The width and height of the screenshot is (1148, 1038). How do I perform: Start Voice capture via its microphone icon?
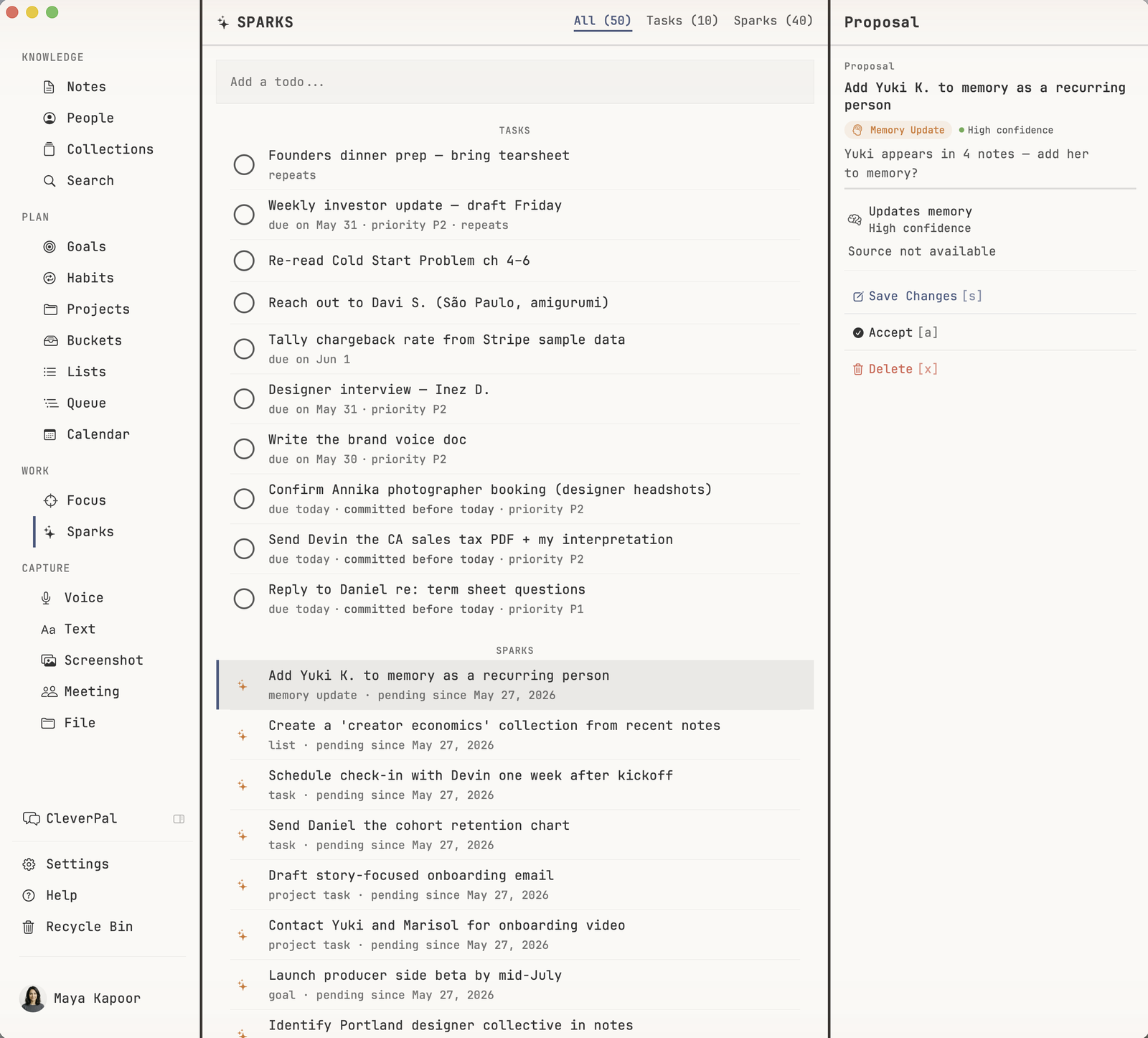(46, 598)
